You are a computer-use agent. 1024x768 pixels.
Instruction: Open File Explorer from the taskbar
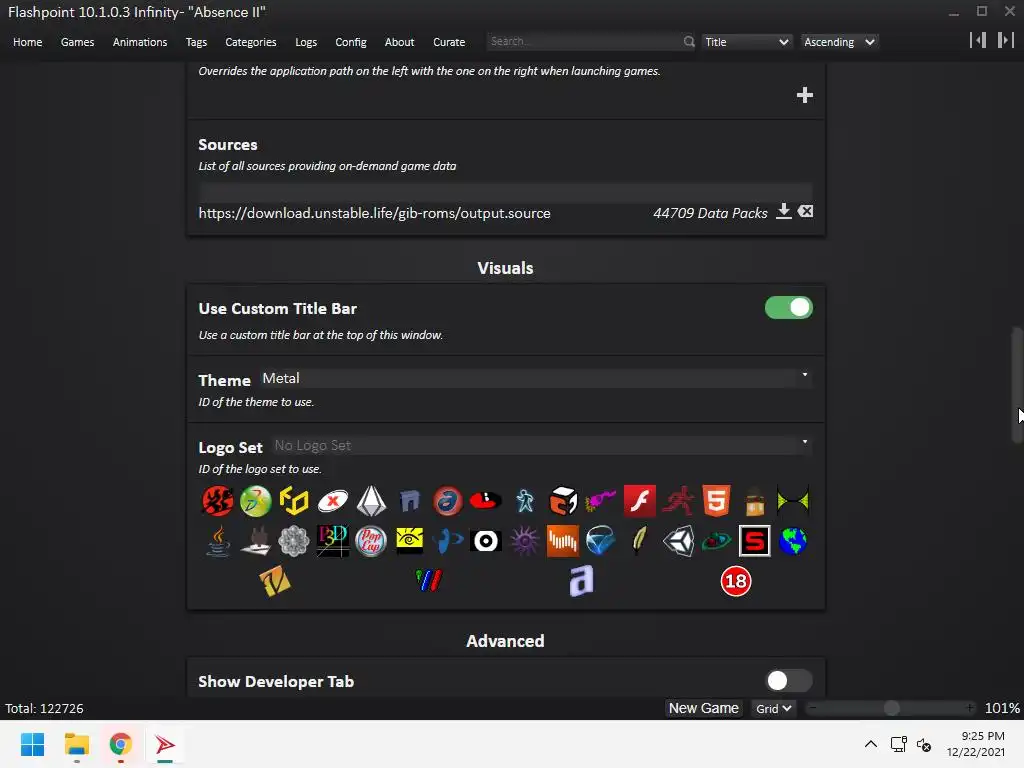coord(76,744)
